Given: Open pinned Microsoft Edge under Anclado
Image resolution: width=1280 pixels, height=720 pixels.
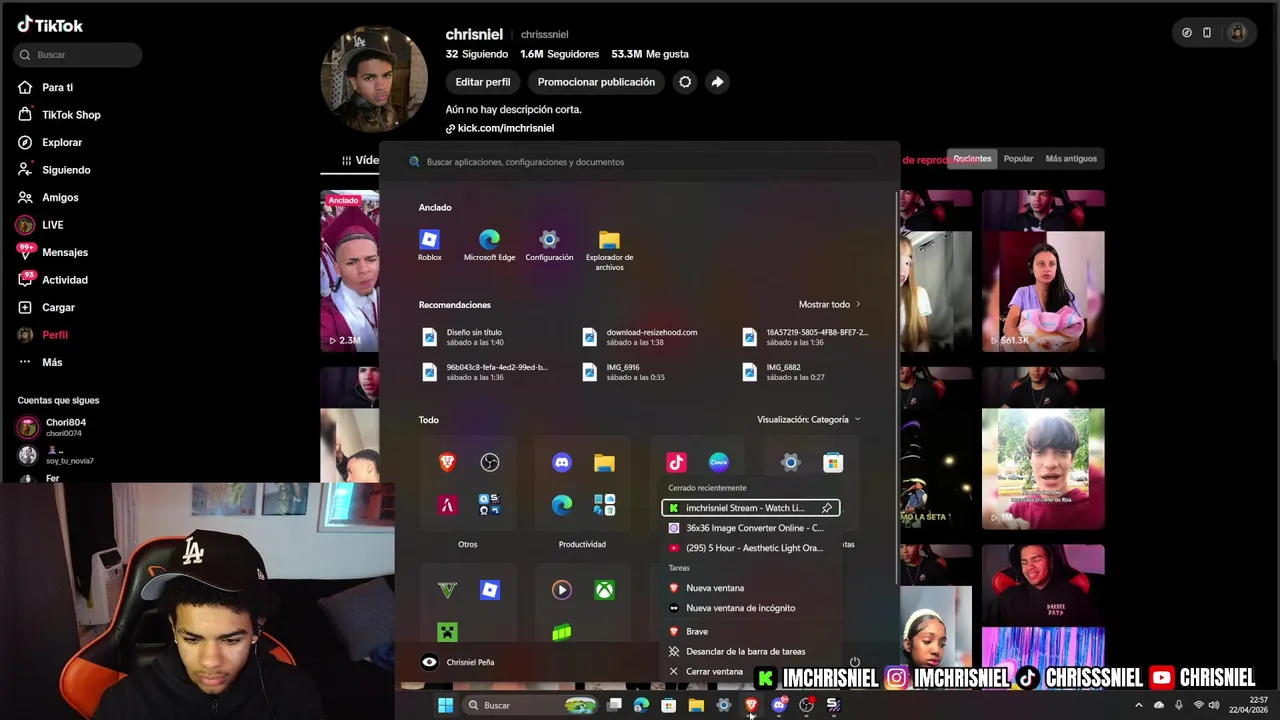Looking at the screenshot, I should tap(489, 245).
